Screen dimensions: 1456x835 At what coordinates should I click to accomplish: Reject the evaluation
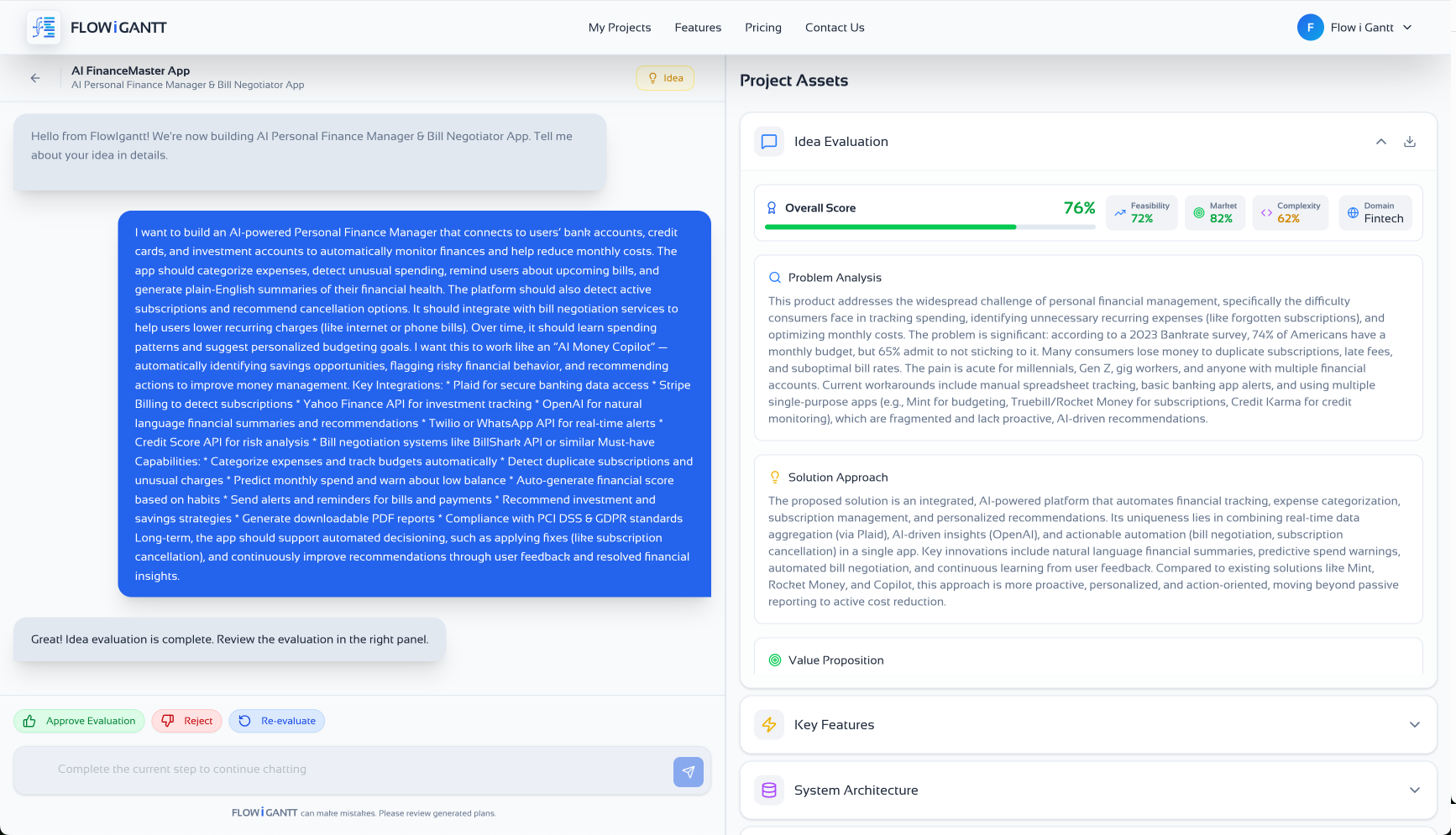[187, 721]
